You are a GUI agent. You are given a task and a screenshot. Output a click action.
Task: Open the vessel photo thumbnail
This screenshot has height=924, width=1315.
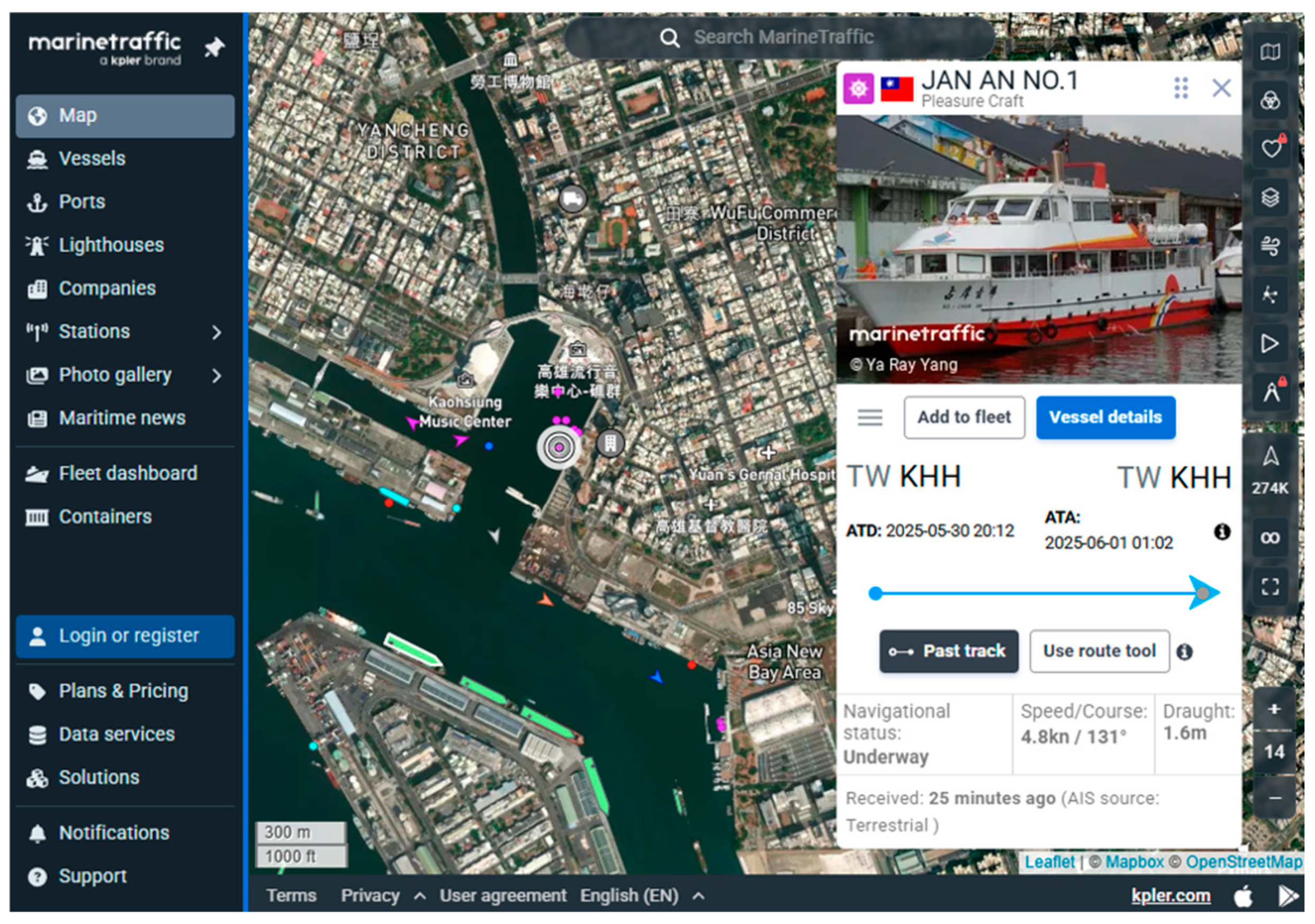(1039, 249)
